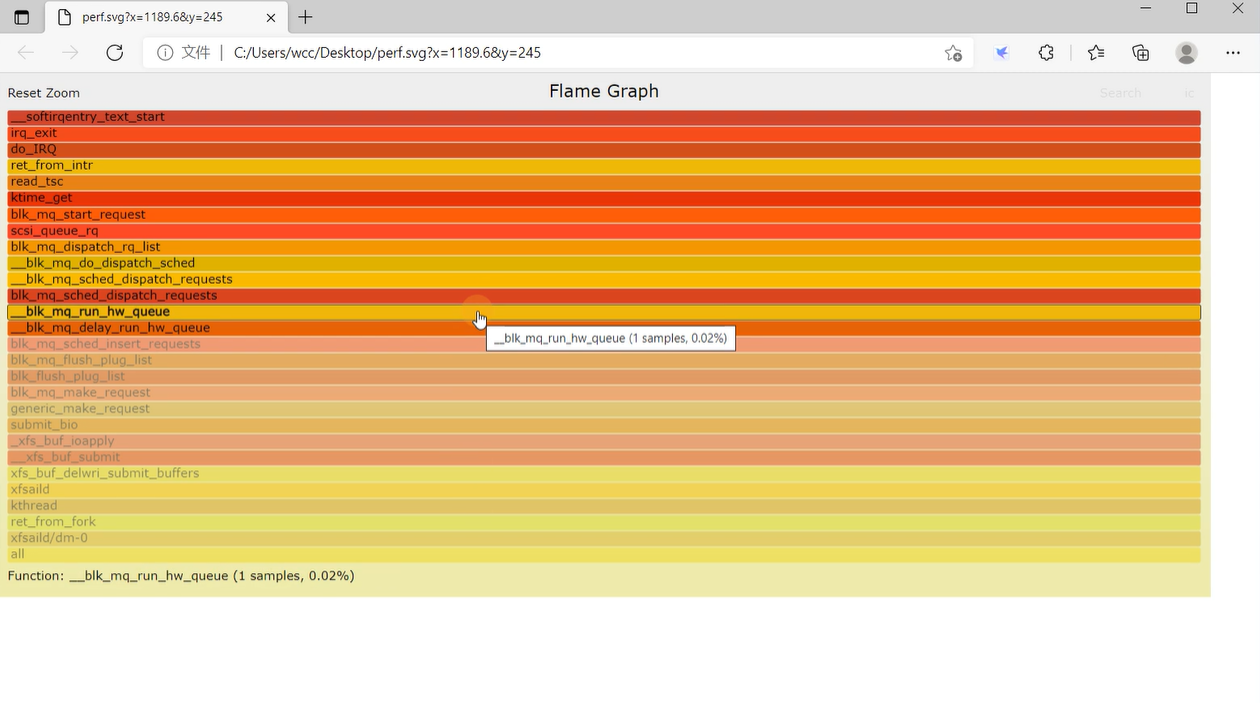The width and height of the screenshot is (1260, 703).
Task: Open the browser extensions puzzle icon
Action: click(1046, 52)
